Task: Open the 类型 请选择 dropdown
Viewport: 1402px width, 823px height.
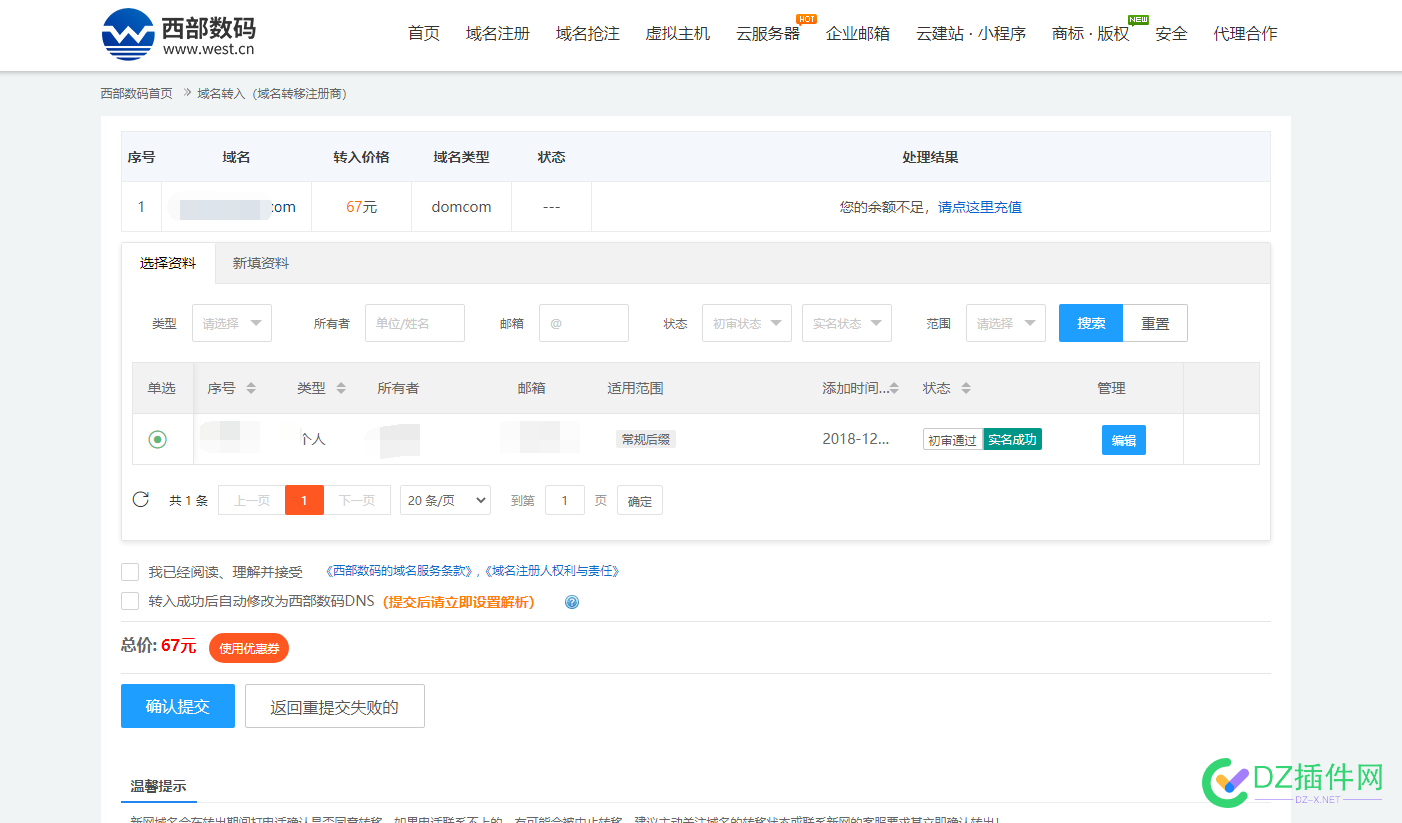Action: 232,323
